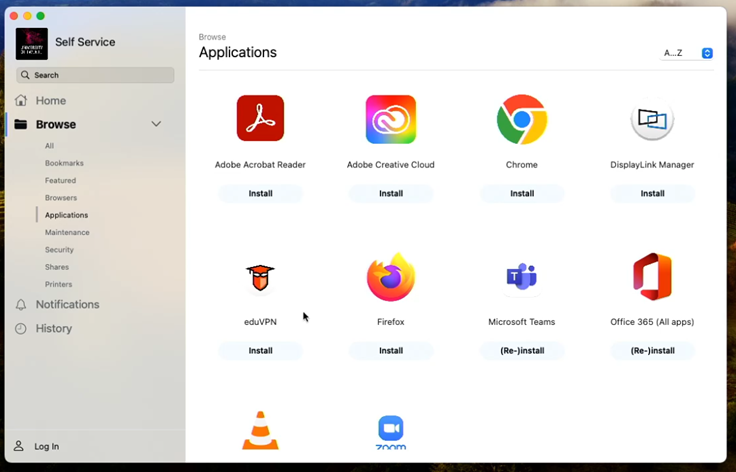Click the Adobe Acrobat Reader name label
Screen dimensions: 736x472
(x=260, y=165)
